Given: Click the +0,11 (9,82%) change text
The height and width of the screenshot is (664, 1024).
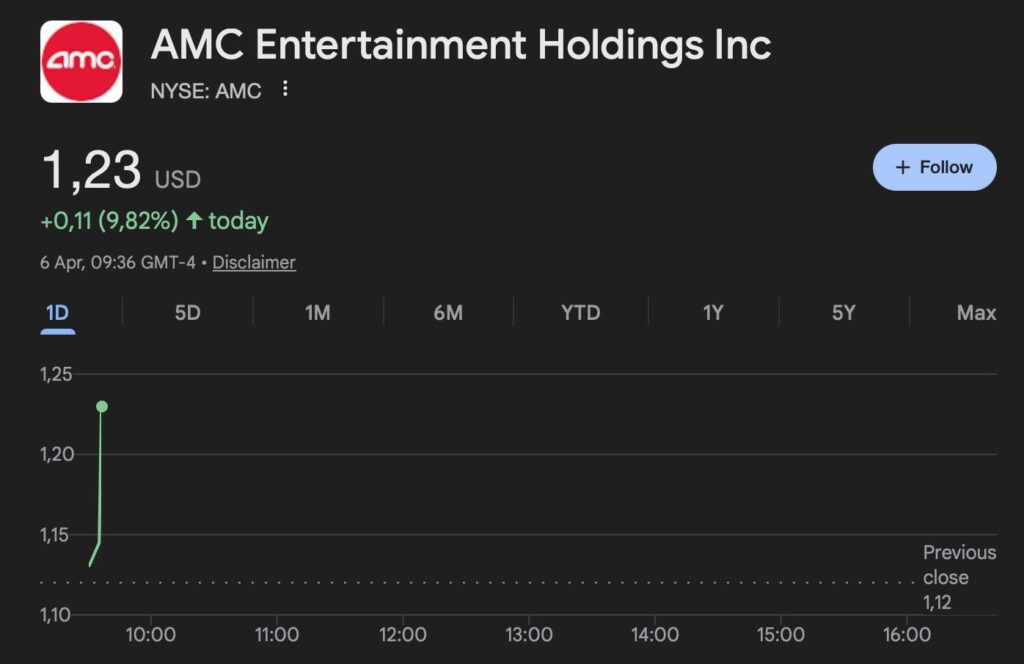Looking at the screenshot, I should pos(109,221).
